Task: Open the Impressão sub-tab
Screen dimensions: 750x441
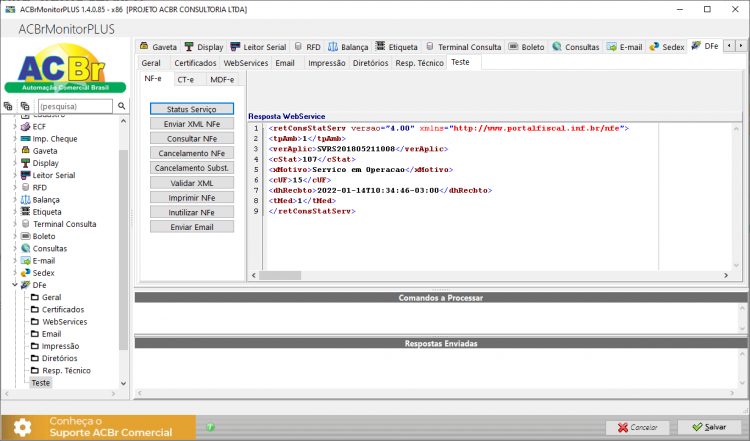Action: click(x=327, y=63)
